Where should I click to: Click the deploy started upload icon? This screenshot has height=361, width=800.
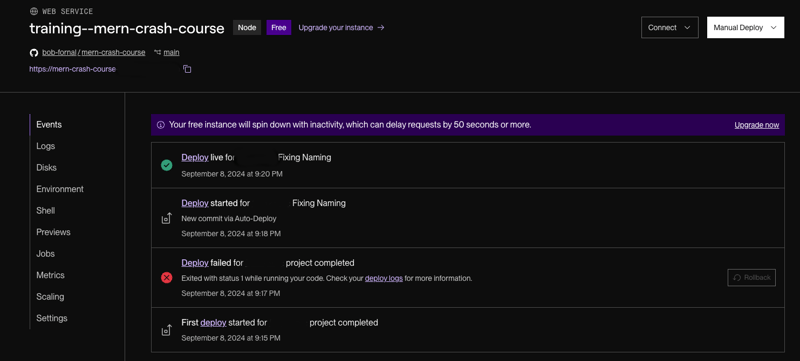tap(166, 218)
